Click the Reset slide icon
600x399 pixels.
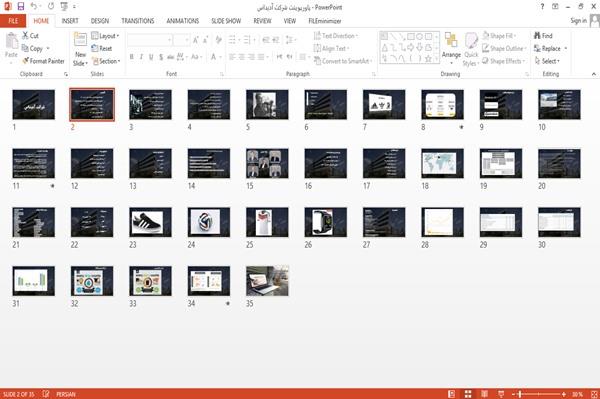click(95, 48)
